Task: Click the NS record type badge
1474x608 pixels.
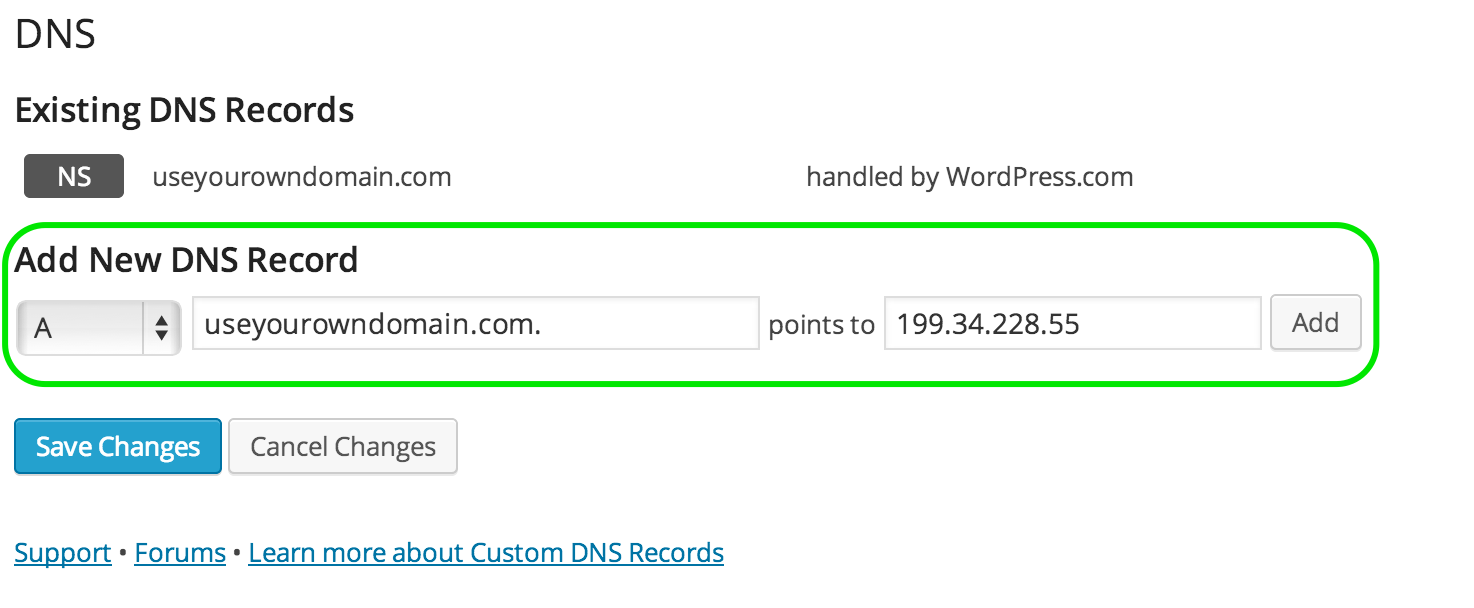Action: coord(73,176)
